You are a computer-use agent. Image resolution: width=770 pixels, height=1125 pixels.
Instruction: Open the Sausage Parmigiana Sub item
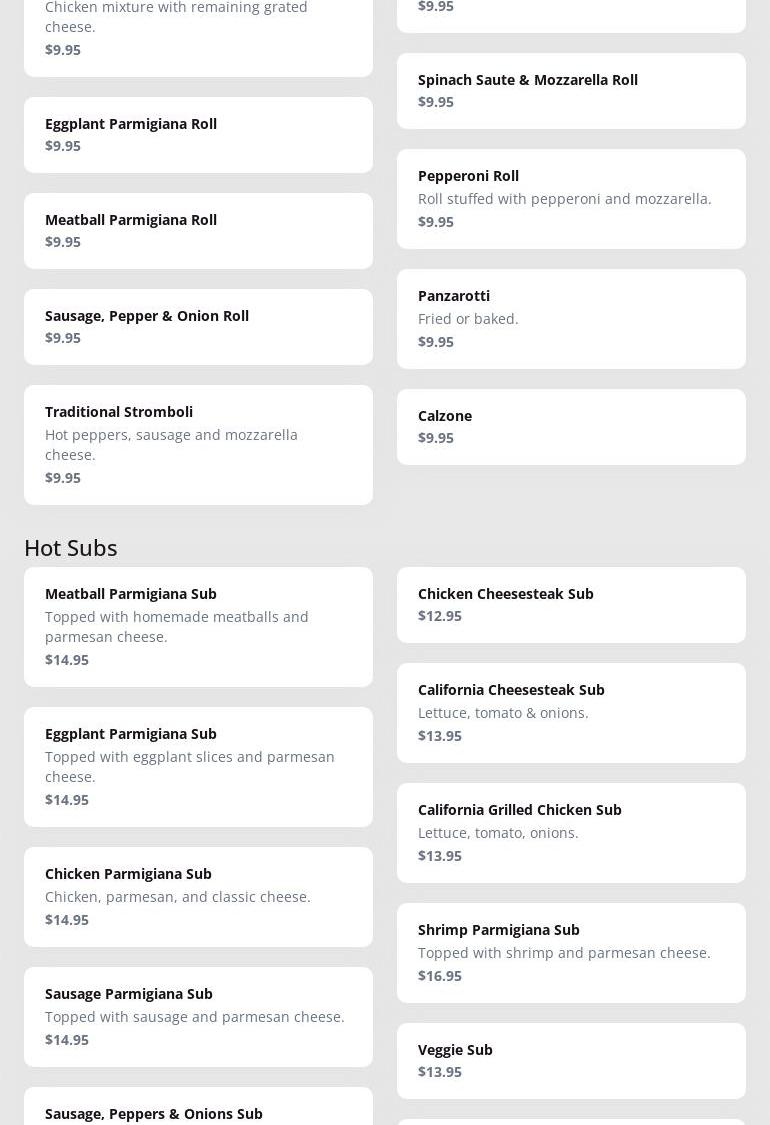198,1016
